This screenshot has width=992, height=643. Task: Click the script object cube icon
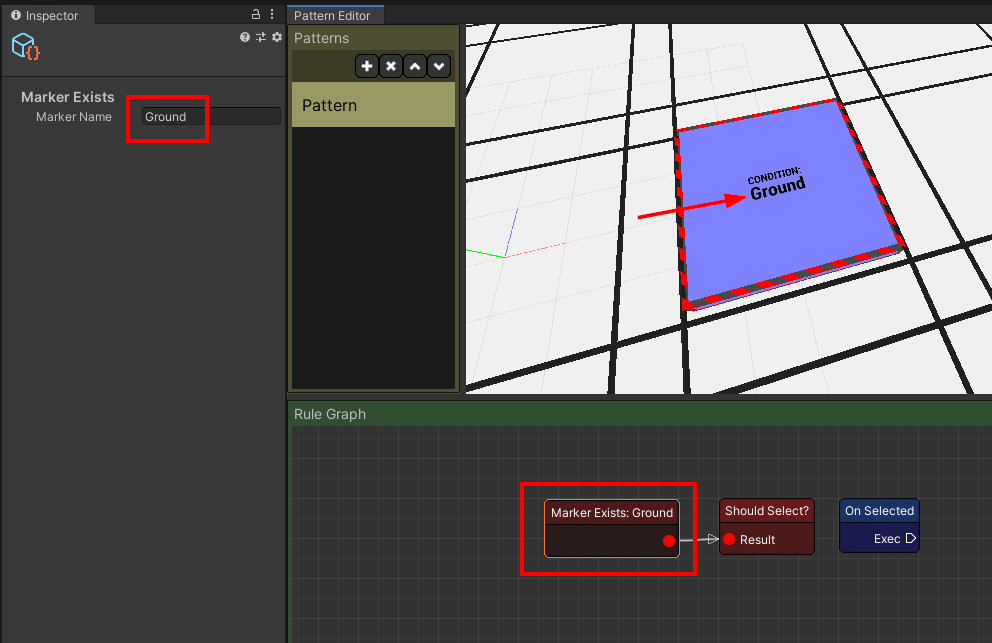pos(25,47)
